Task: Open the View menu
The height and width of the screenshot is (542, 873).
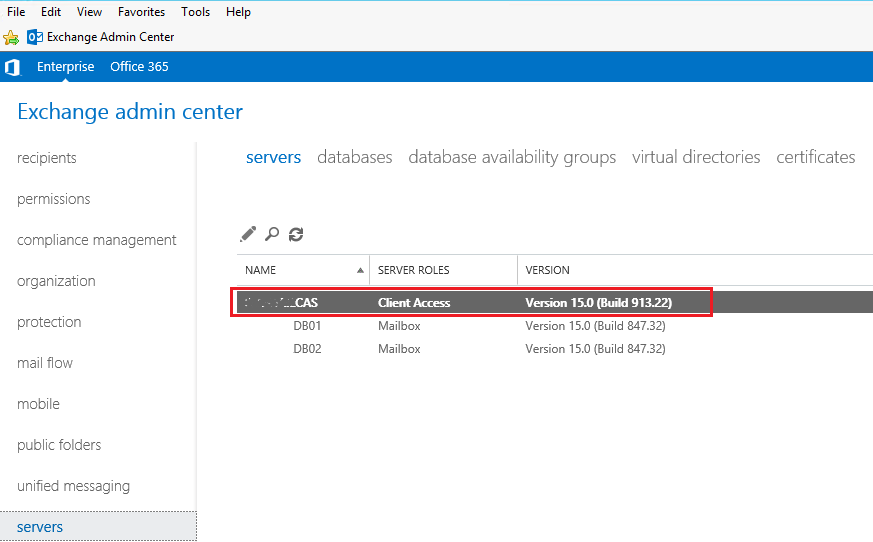Action: pos(89,12)
